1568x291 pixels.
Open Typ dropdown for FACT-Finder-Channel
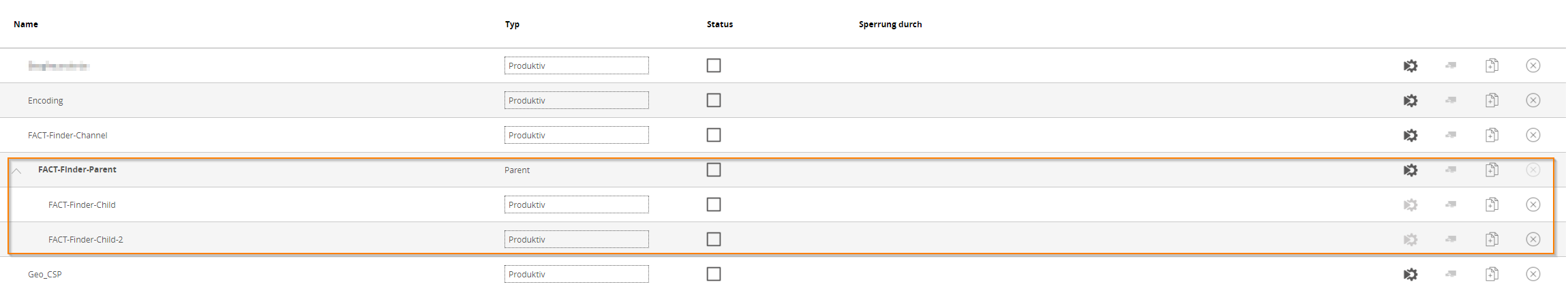coord(577,135)
